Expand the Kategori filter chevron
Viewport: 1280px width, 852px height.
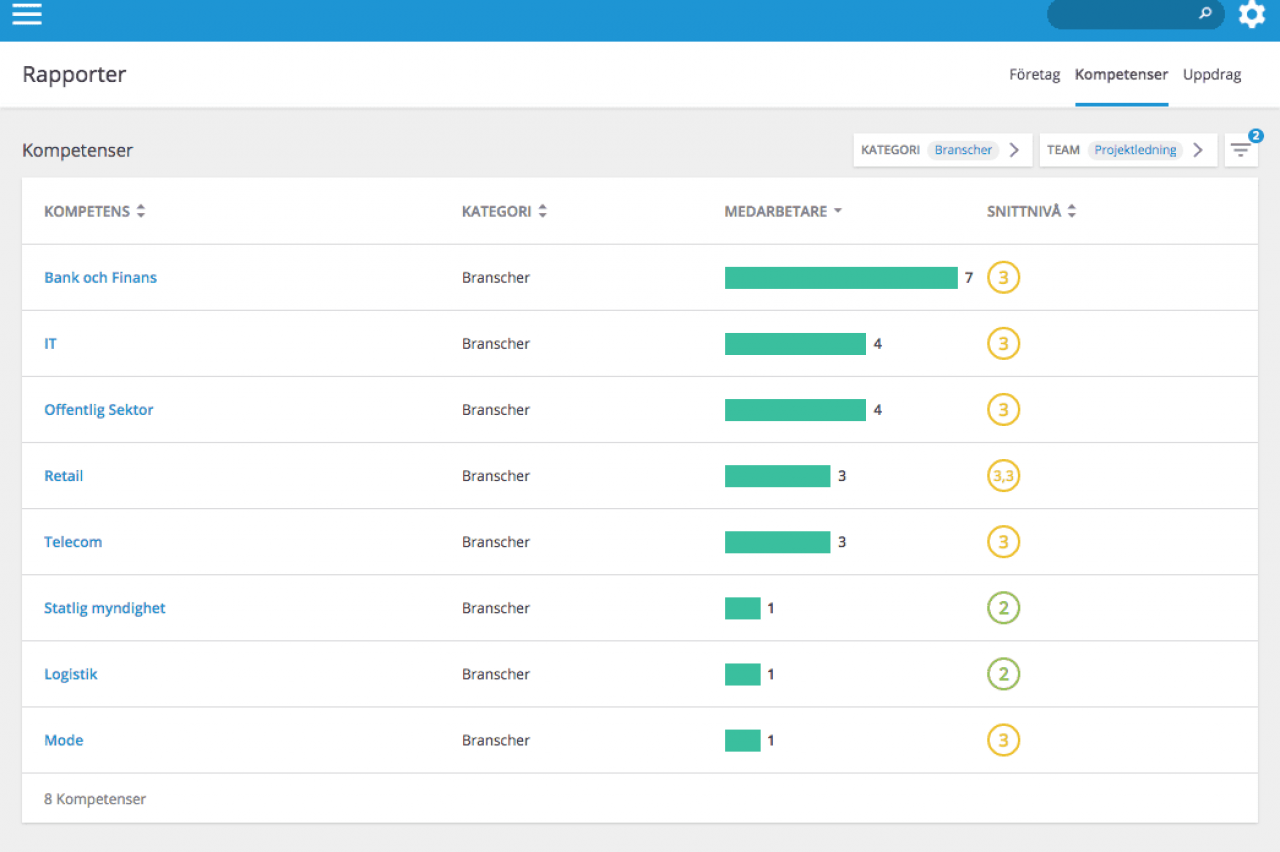click(x=1015, y=150)
